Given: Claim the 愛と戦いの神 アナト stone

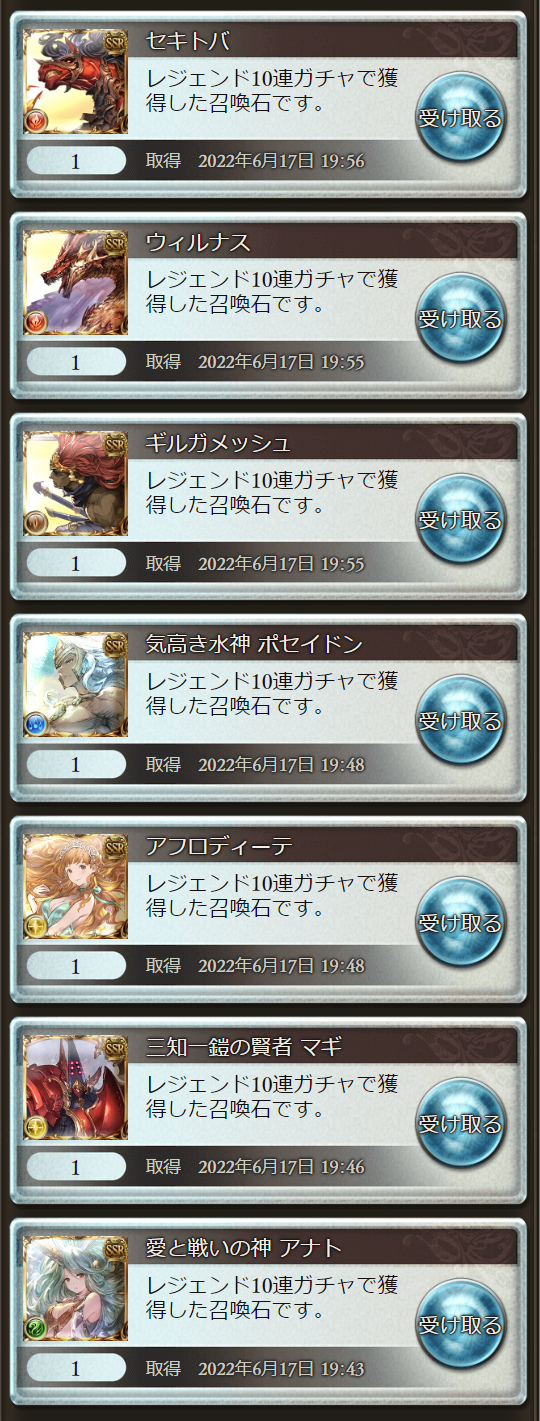Looking at the screenshot, I should click(460, 1325).
